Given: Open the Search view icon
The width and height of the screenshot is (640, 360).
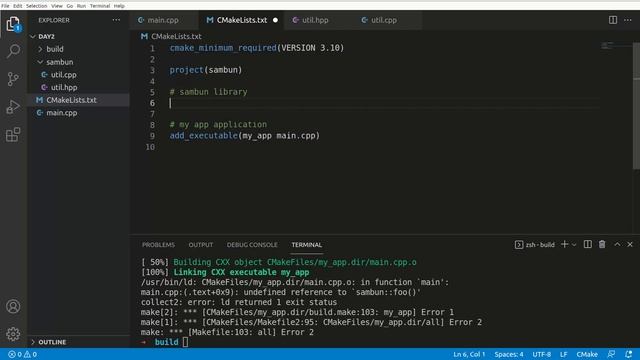Looking at the screenshot, I should [13, 51].
